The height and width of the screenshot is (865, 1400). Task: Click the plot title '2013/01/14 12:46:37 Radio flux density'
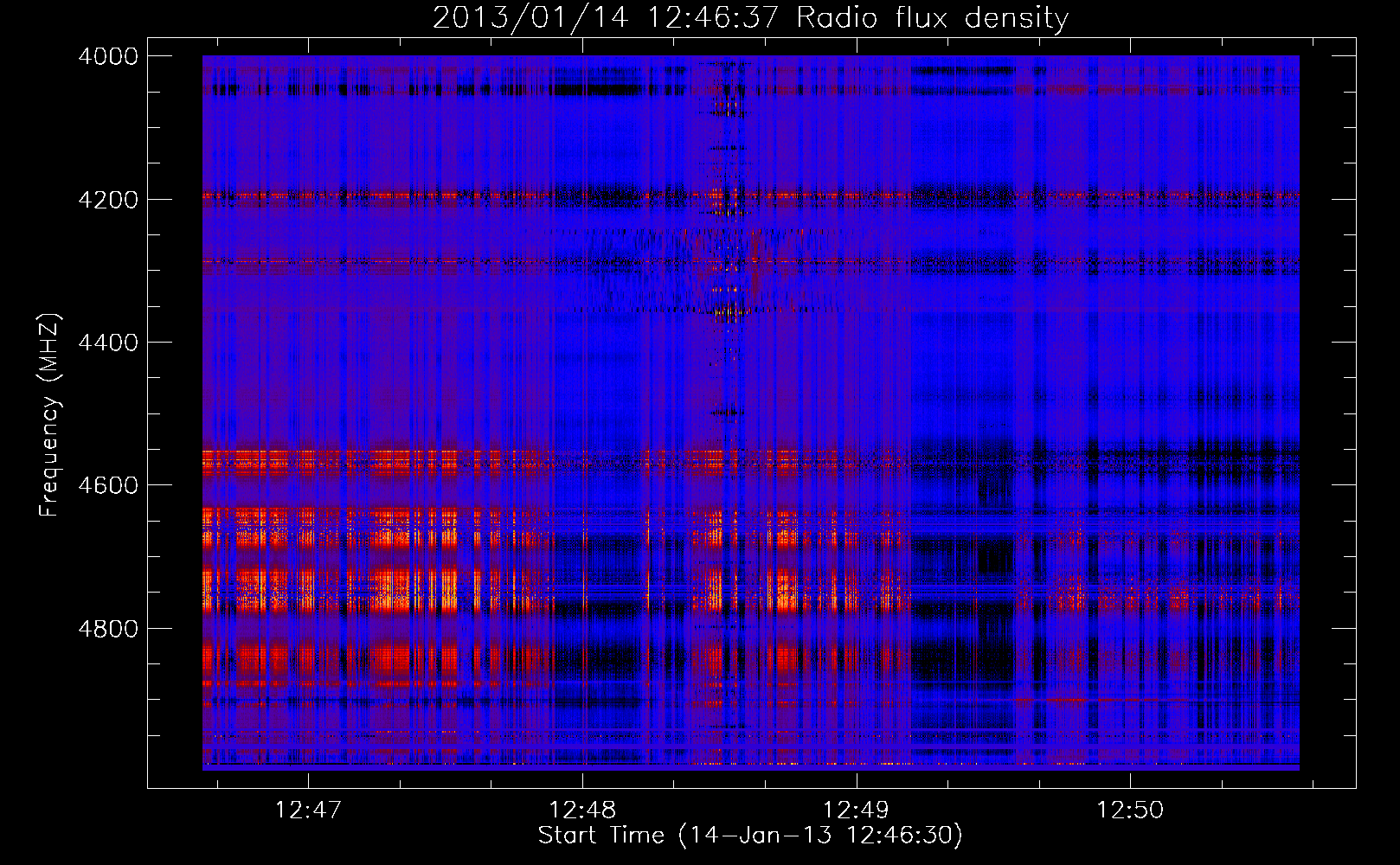(750, 18)
